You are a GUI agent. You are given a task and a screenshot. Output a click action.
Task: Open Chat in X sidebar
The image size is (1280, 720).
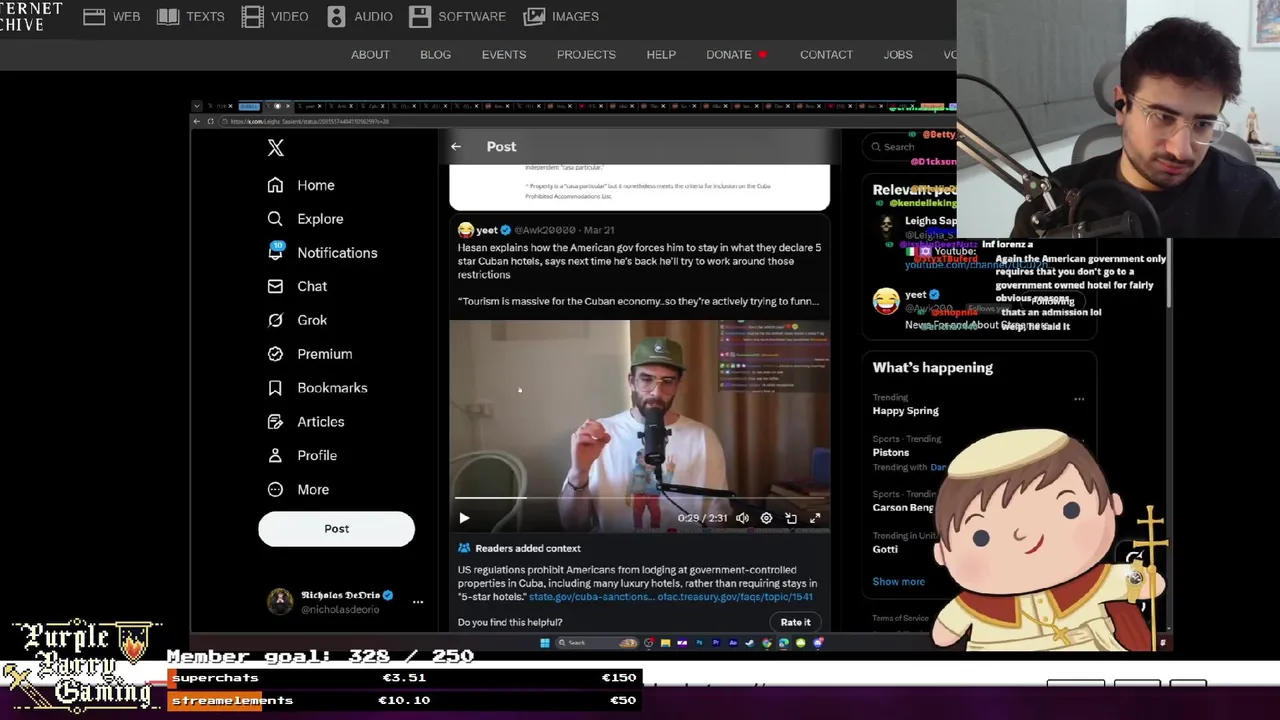point(297,286)
